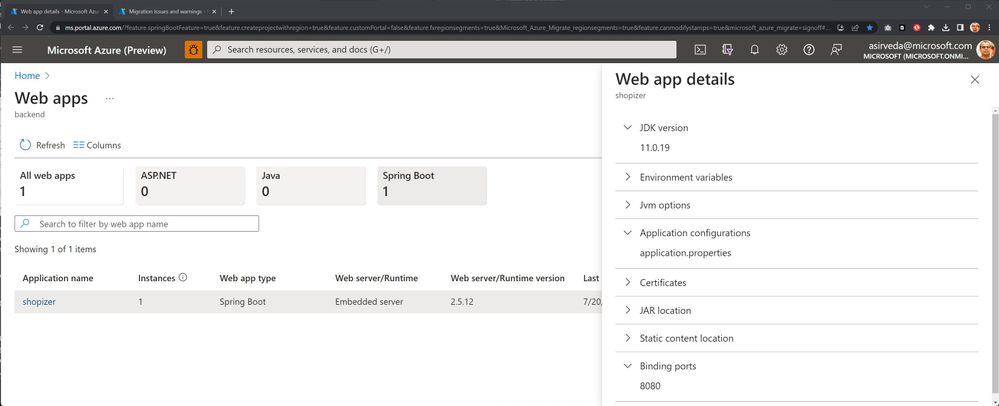Click the Refresh icon in Web apps toolbar
The width and height of the screenshot is (999, 406).
[x=25, y=145]
